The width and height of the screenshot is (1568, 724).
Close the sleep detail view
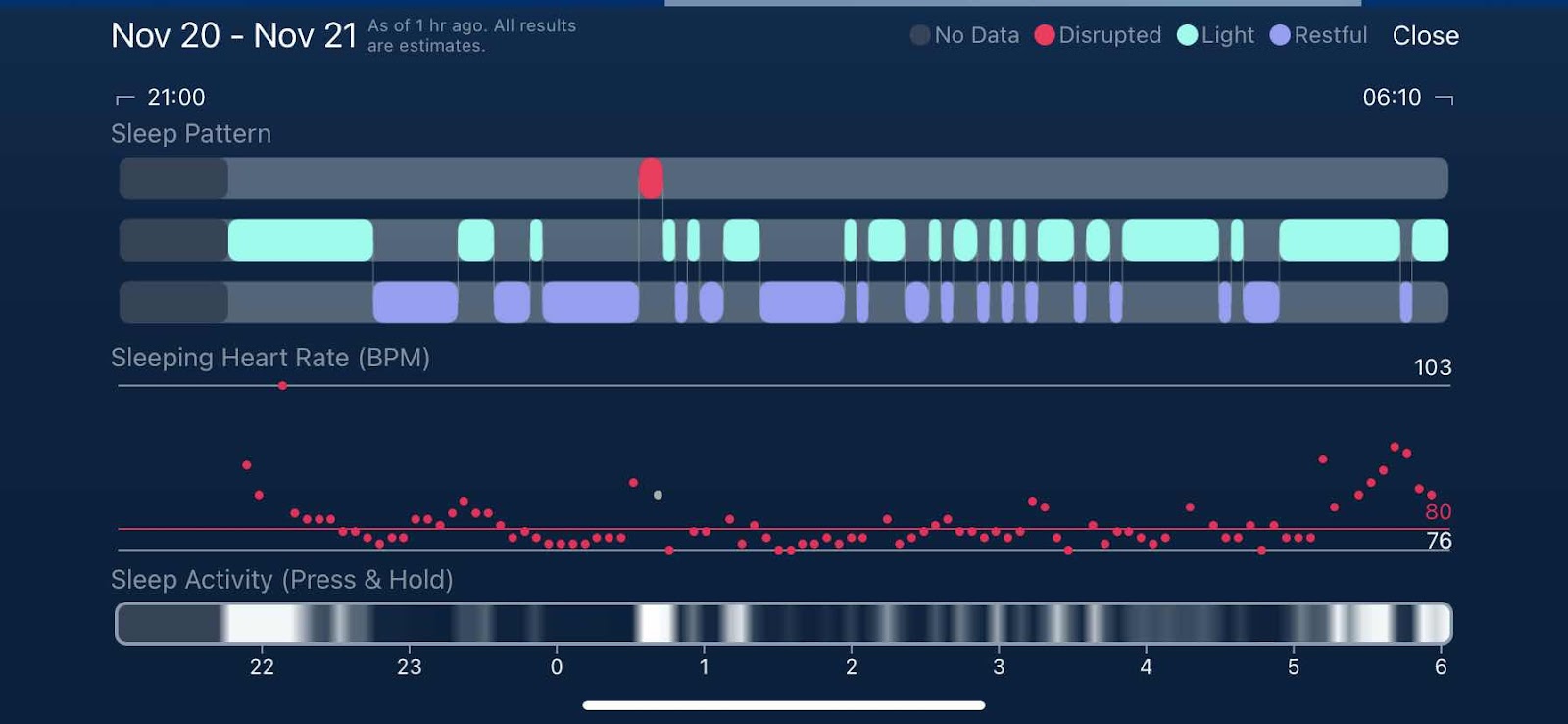pos(1425,36)
